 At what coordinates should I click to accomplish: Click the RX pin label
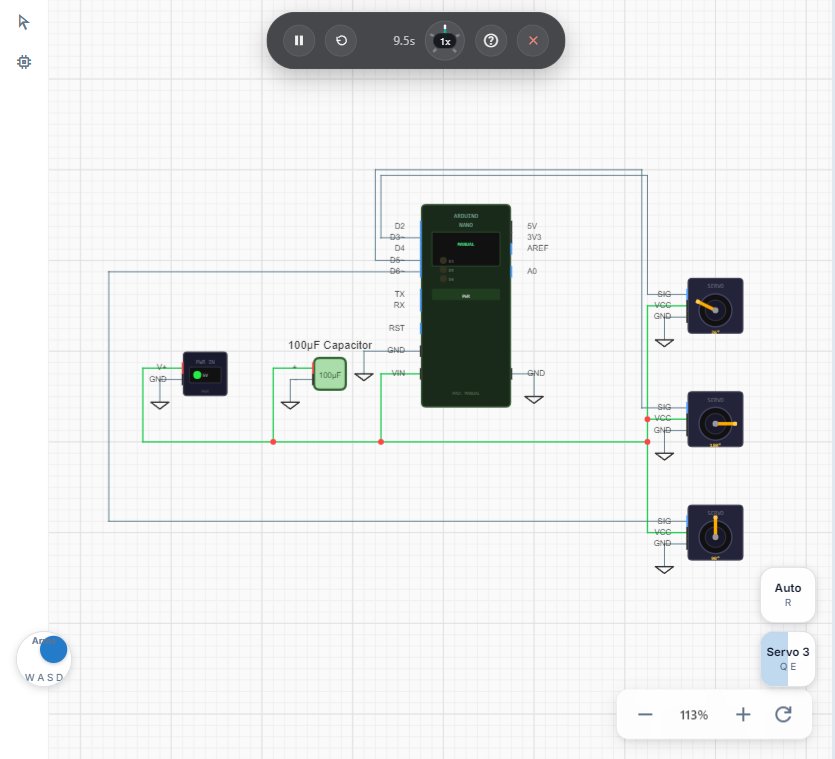(x=399, y=305)
